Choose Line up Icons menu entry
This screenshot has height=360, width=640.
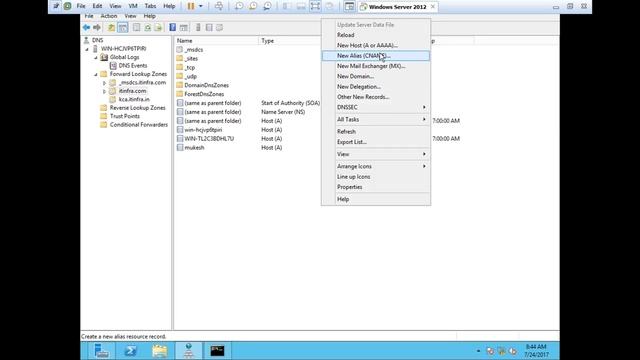pyautogui.click(x=376, y=176)
